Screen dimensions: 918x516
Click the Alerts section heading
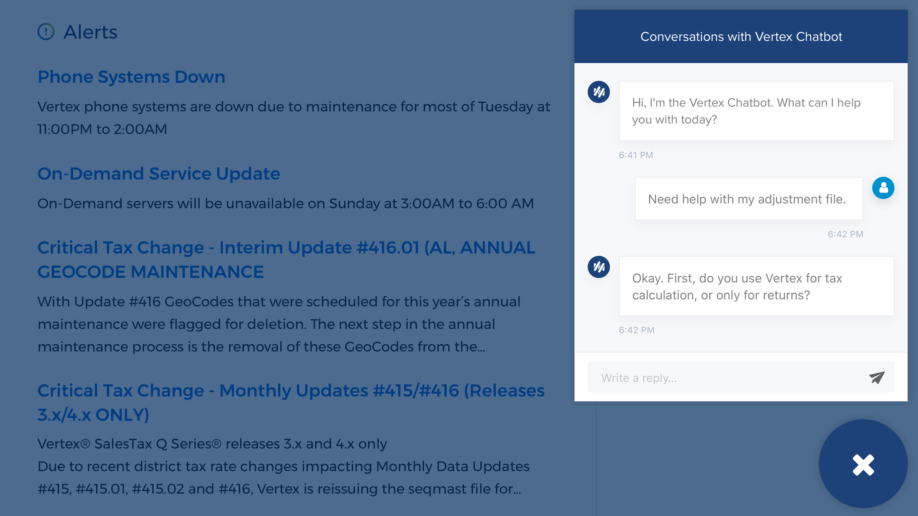tap(90, 32)
